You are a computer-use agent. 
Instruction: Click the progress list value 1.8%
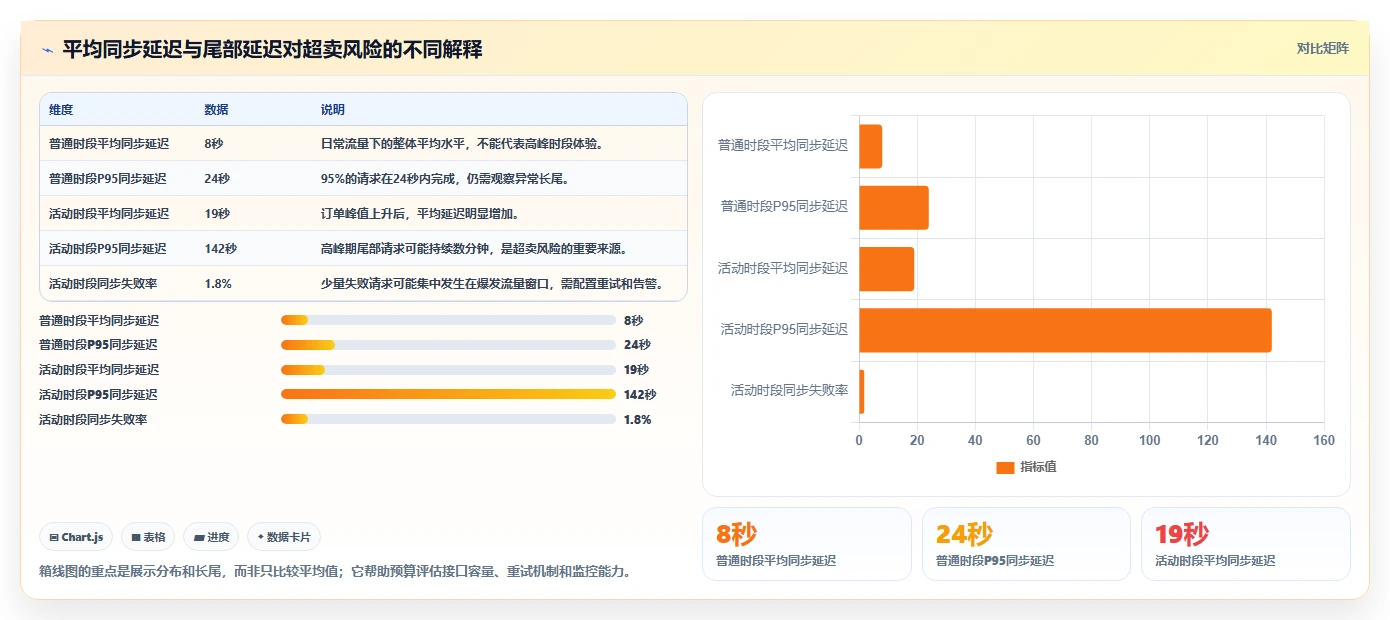pyautogui.click(x=638, y=420)
